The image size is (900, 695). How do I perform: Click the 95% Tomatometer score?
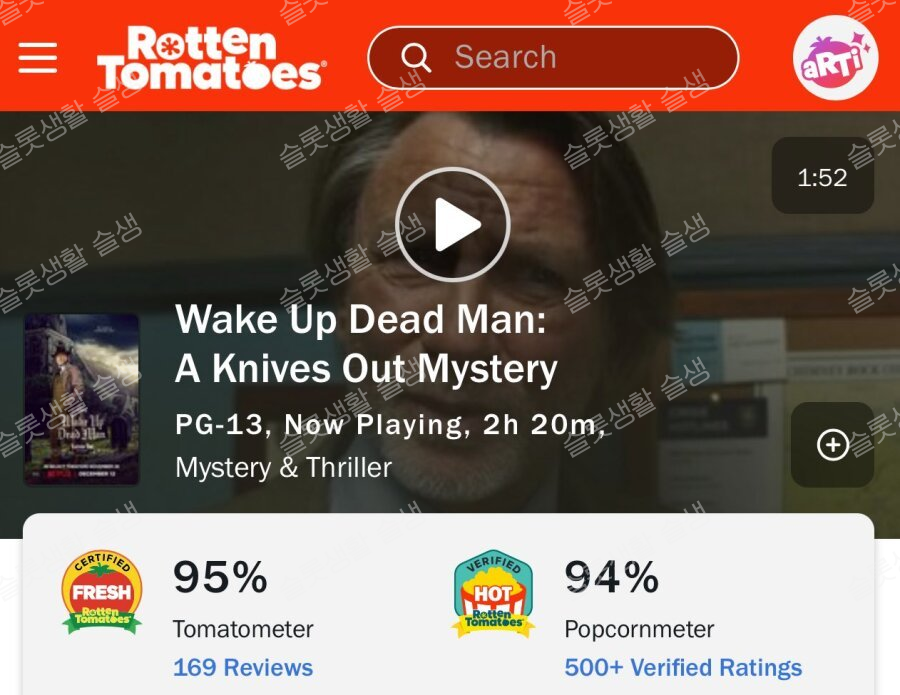(x=220, y=577)
